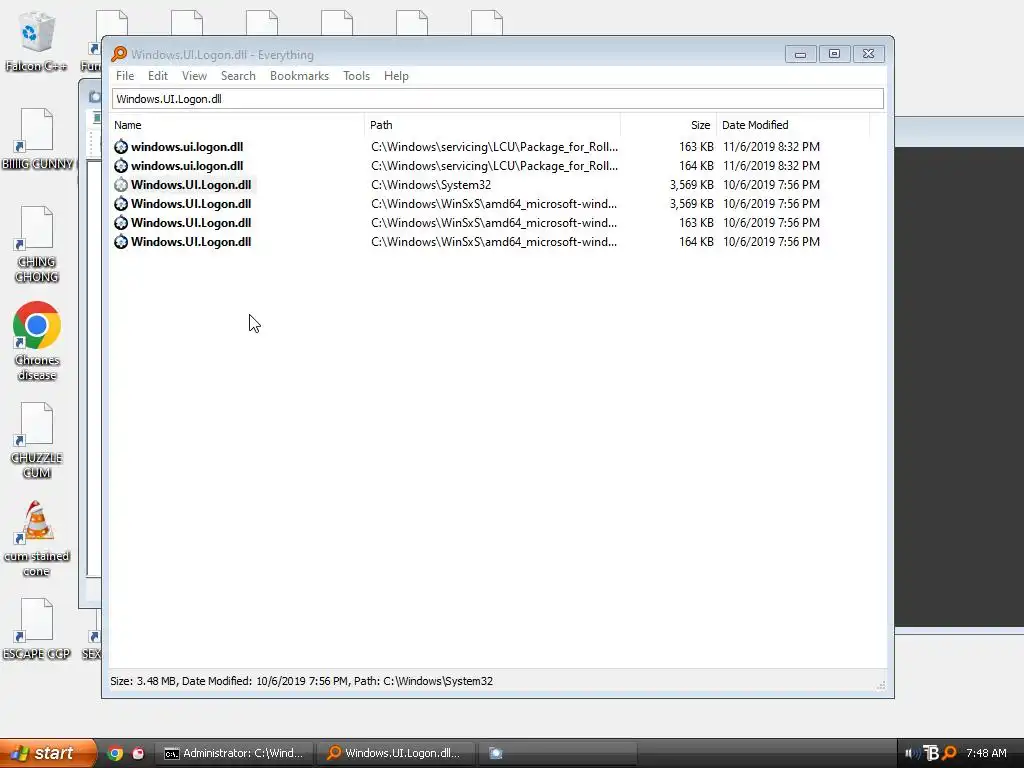Sort results by the Date Modified column header

793,125
